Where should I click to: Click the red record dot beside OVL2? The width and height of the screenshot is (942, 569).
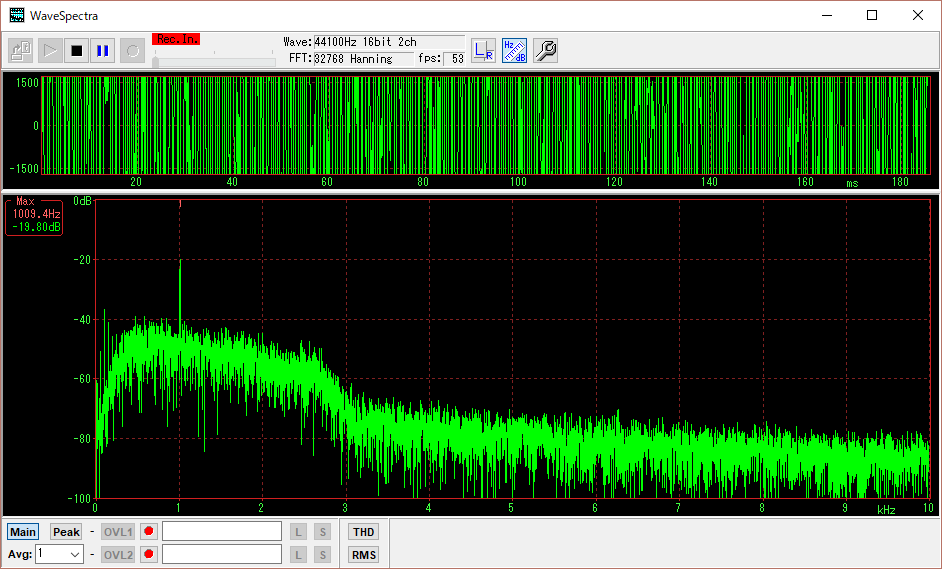149,555
